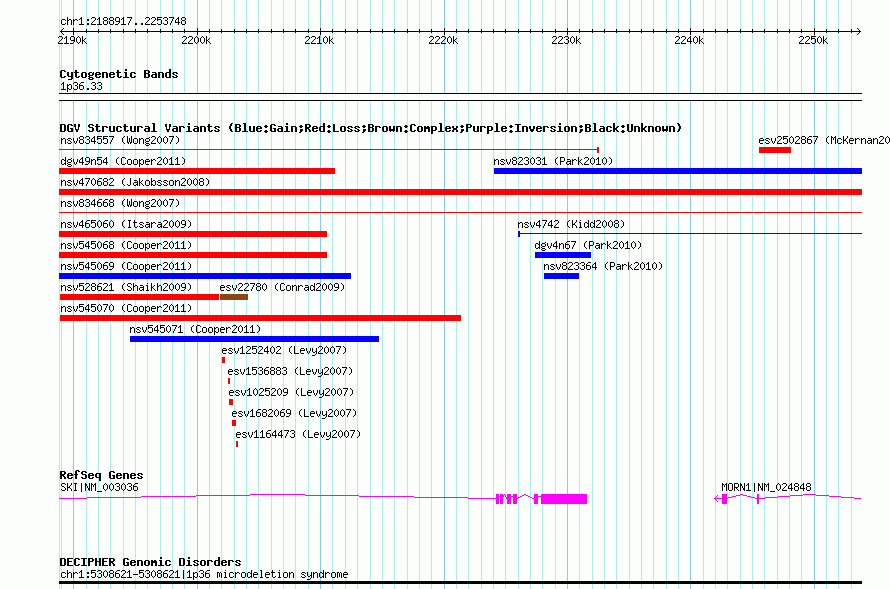Open the 1p36 microdeletion syndrome entry

[204, 574]
